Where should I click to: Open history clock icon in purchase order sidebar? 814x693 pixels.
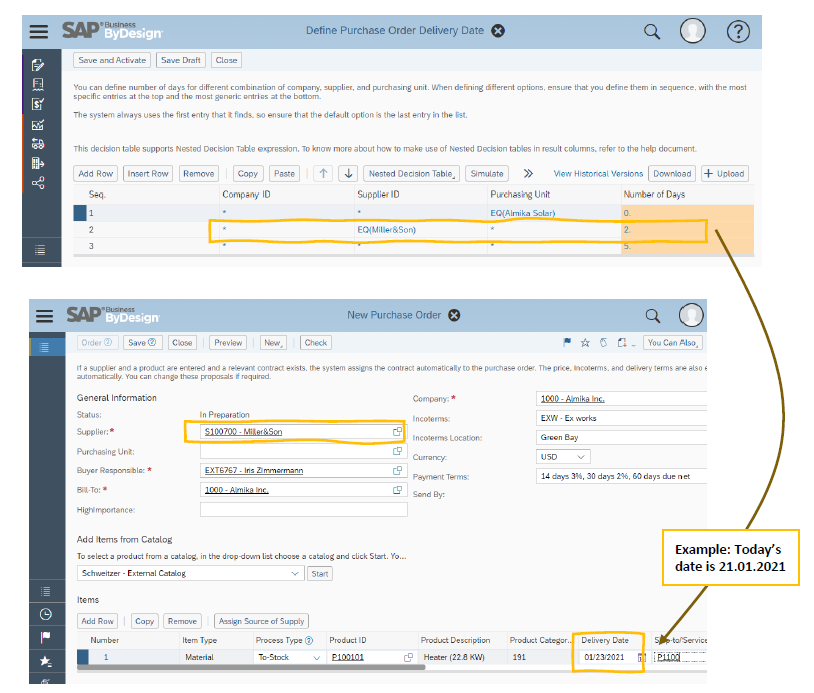[x=46, y=614]
